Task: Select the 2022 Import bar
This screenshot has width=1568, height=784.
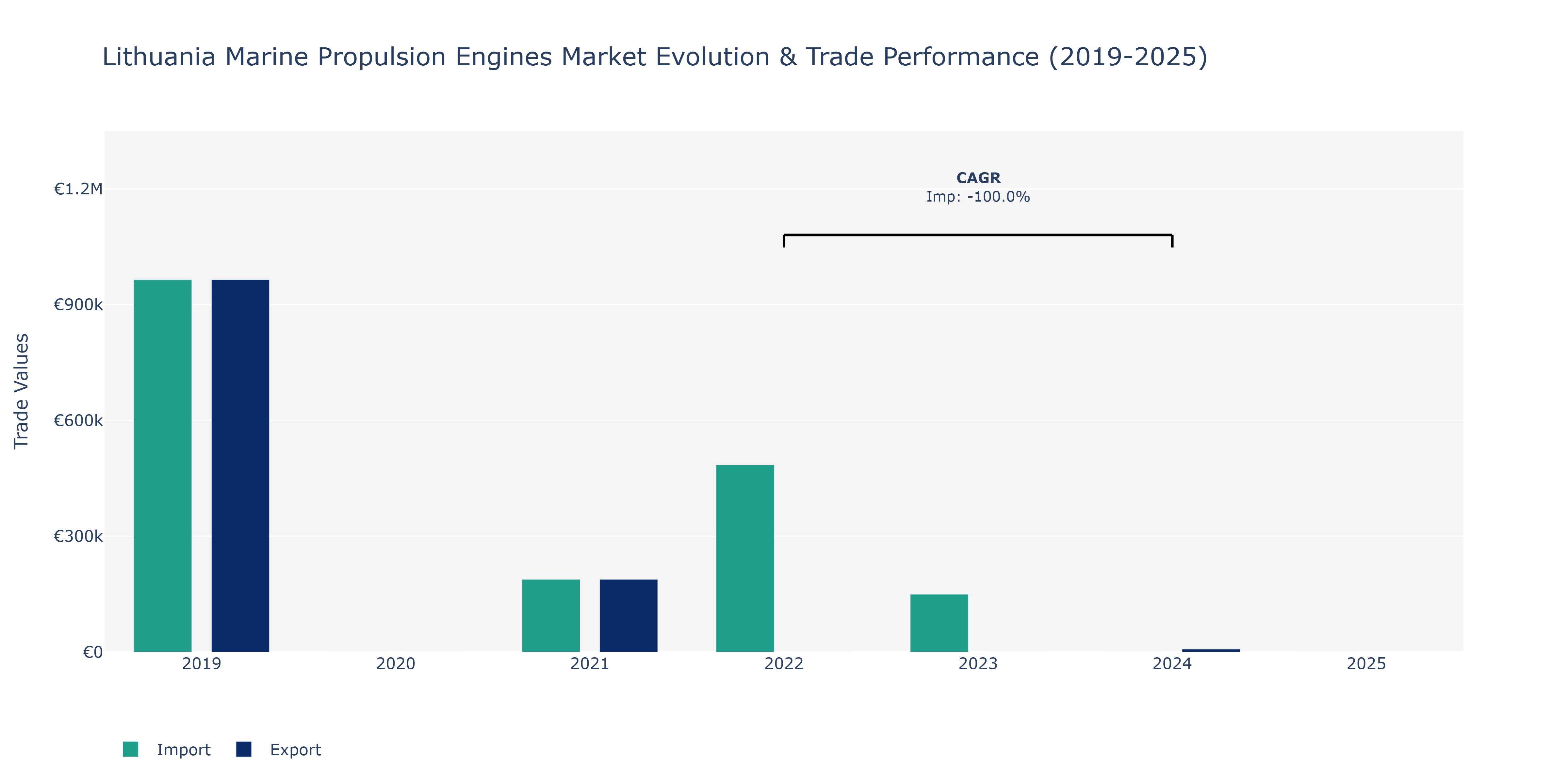Action: point(745,558)
